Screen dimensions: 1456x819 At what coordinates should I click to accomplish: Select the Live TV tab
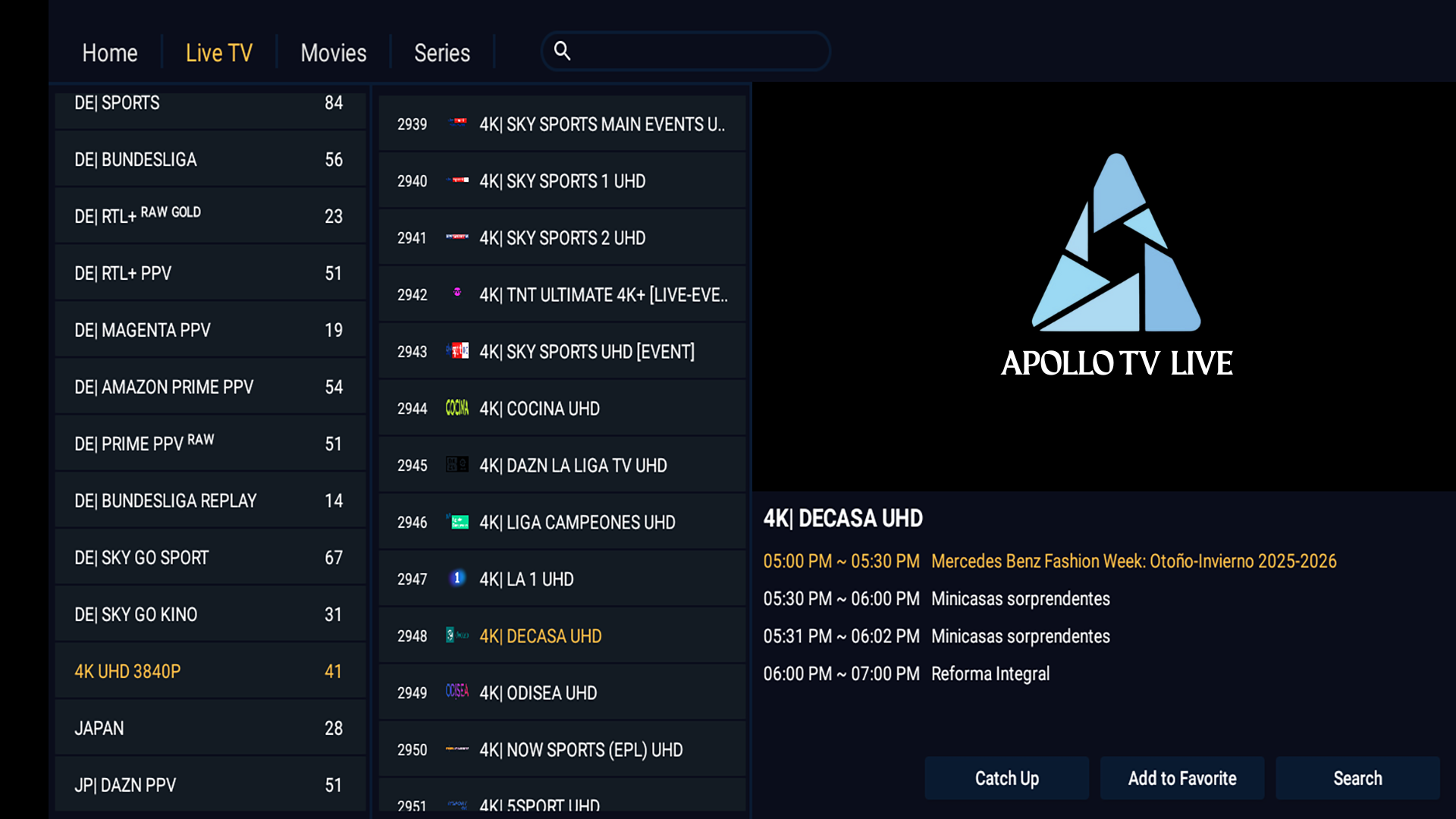pos(218,52)
